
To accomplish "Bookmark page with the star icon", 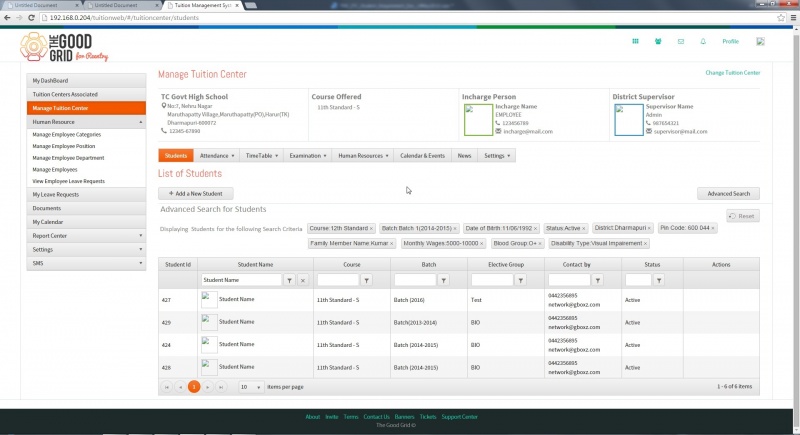I will (781, 18).
